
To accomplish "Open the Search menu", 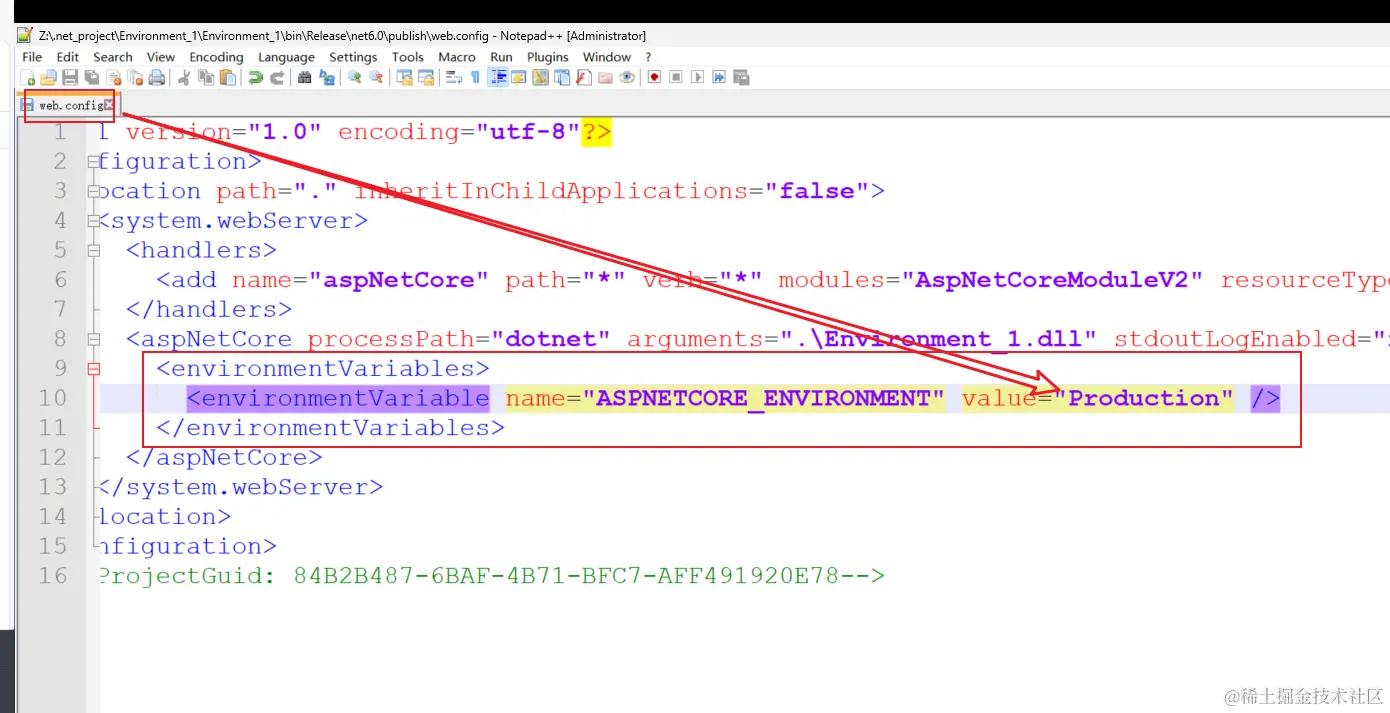I will (x=113, y=57).
